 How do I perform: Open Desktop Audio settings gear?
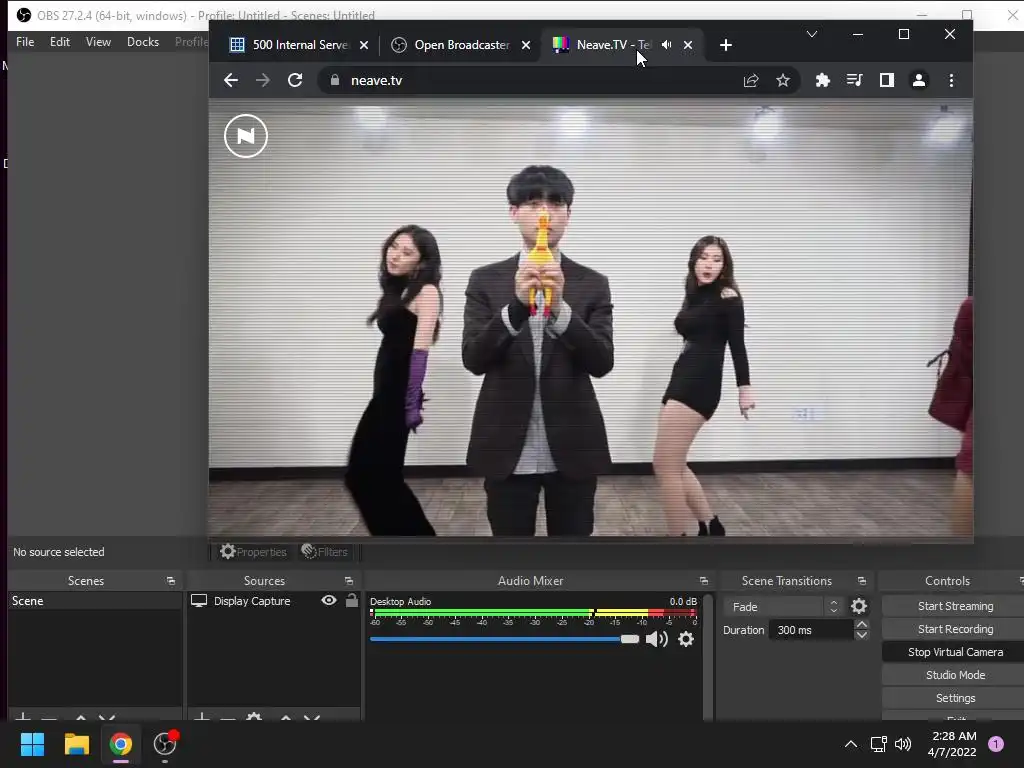tap(686, 639)
